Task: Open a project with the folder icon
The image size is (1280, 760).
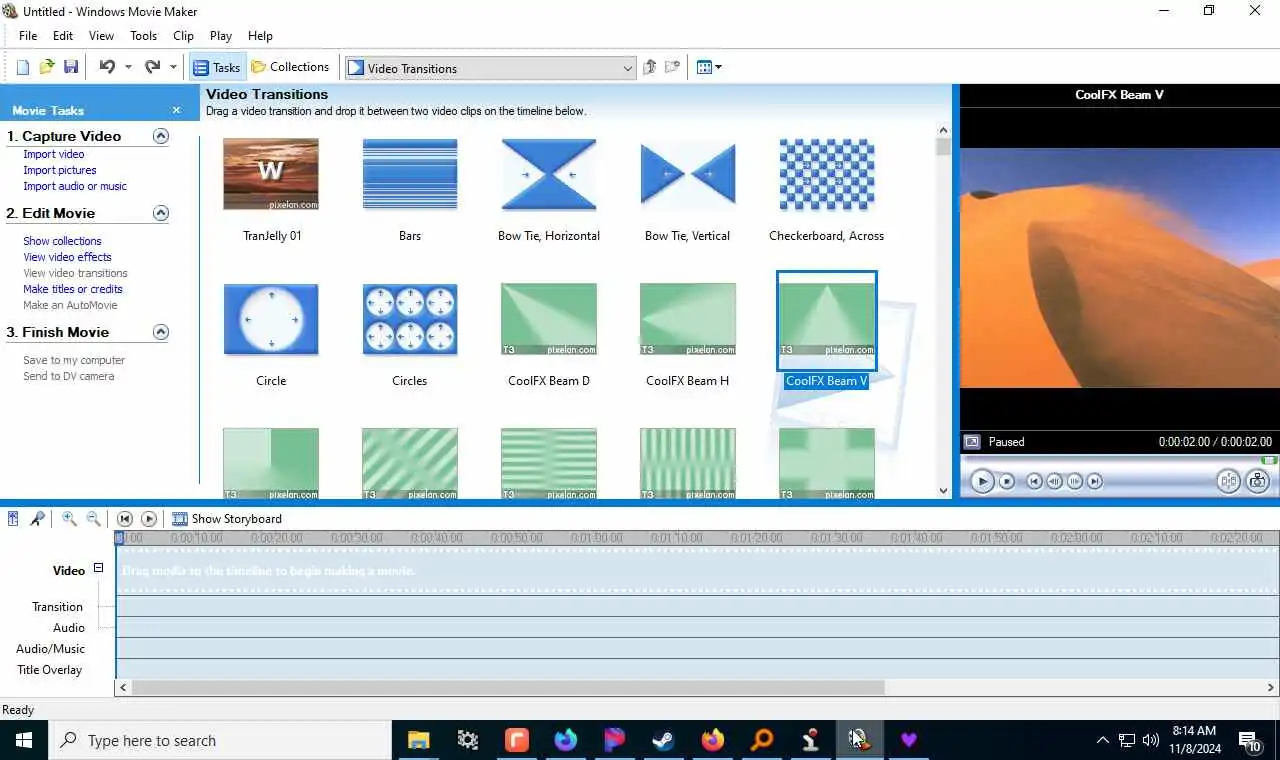Action: pos(47,67)
